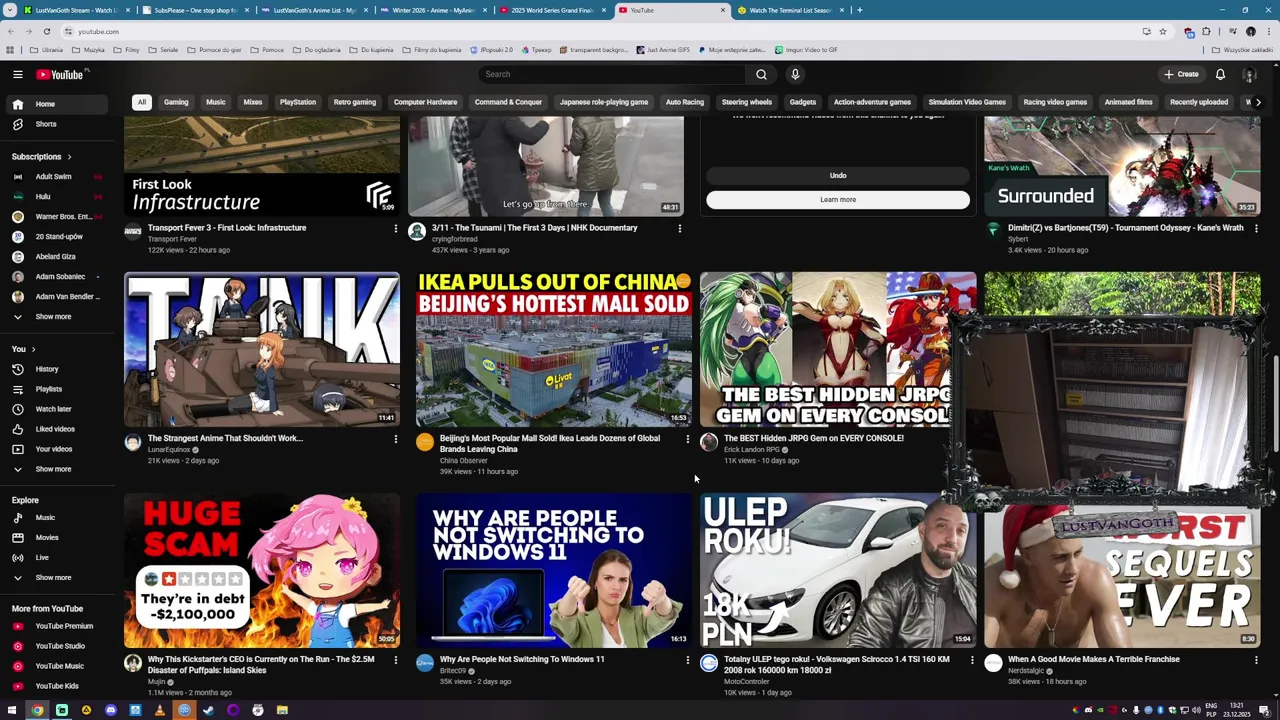The width and height of the screenshot is (1280, 720).
Task: Open Your videos in the sidebar
Action: pos(59,449)
